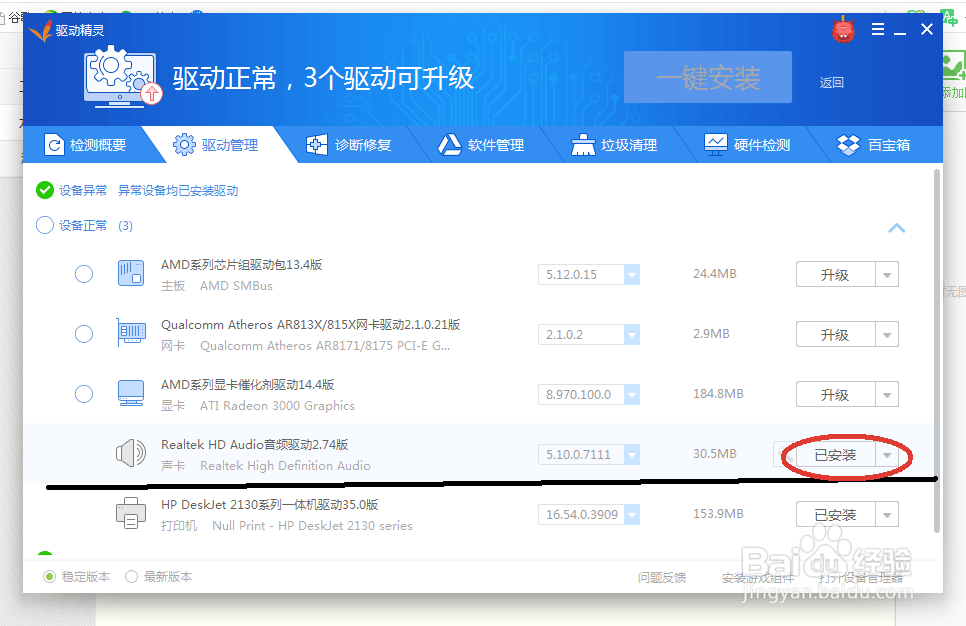Viewport: 966px width, 626px height.
Task: Click the 硬件检测 monitor chart icon
Action: 715,145
